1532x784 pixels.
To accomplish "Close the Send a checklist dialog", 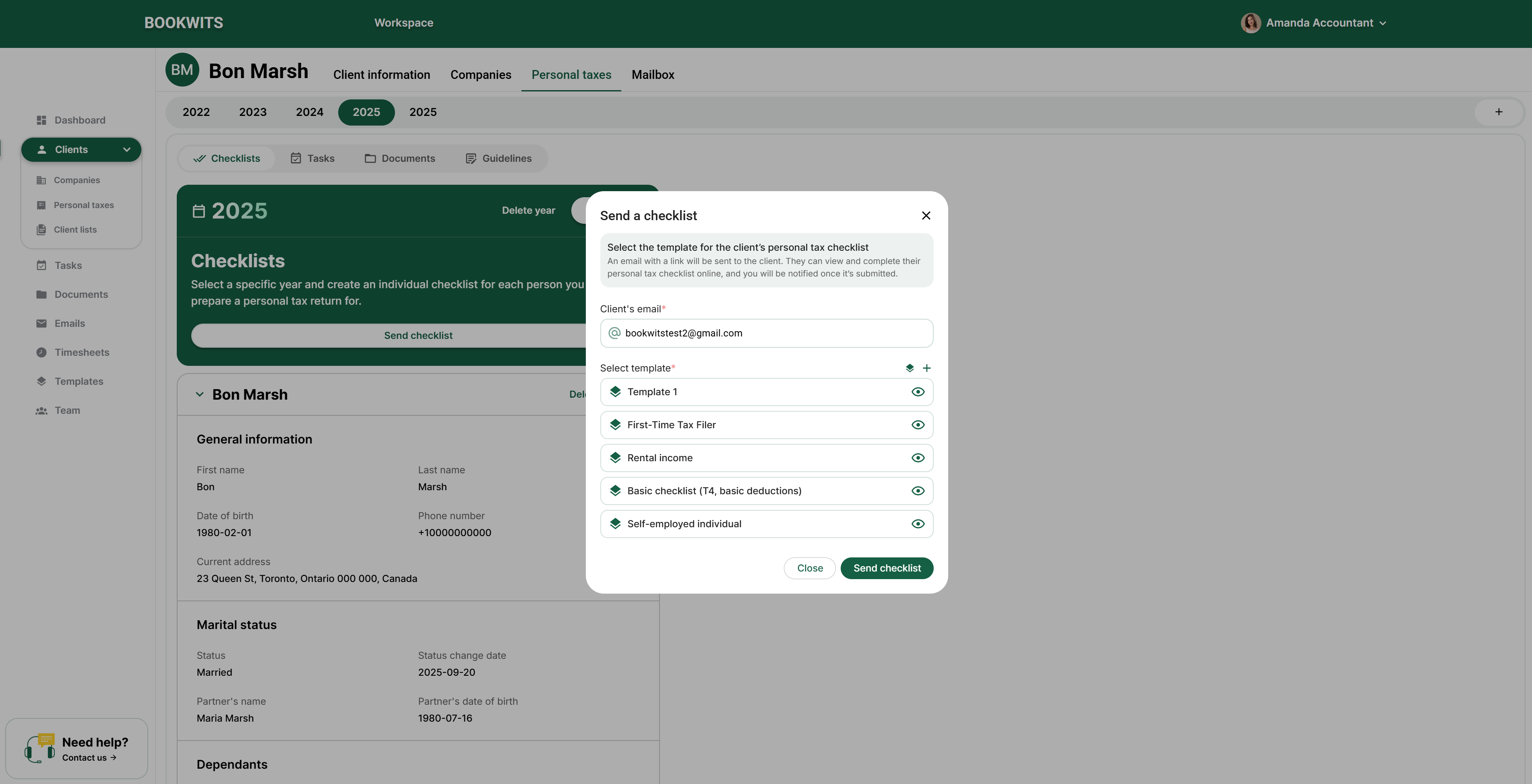I will pyautogui.click(x=925, y=216).
